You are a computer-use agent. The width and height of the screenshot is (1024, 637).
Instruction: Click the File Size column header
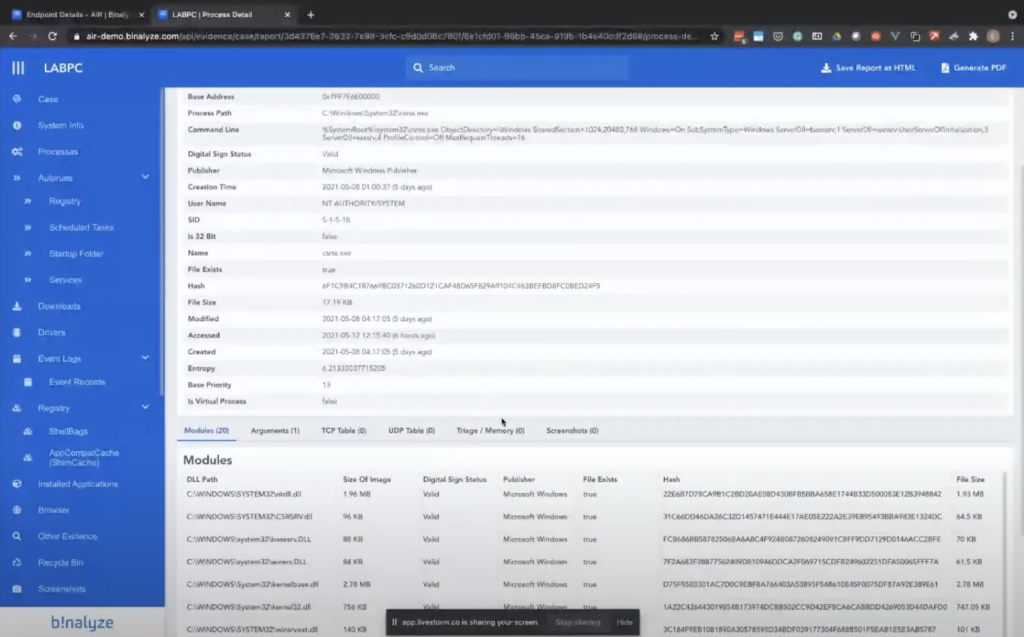pyautogui.click(x=970, y=479)
